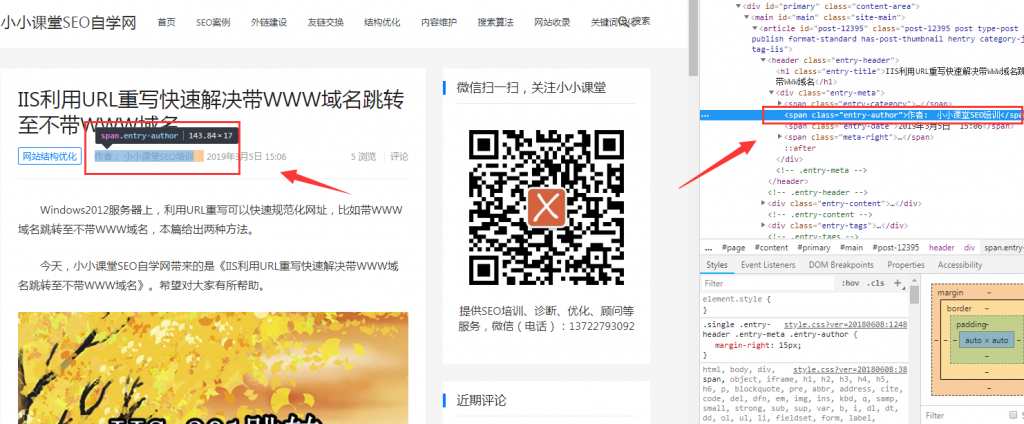Open SEO案例 navigation item
Screen dimensions: 1024x424
[213, 22]
